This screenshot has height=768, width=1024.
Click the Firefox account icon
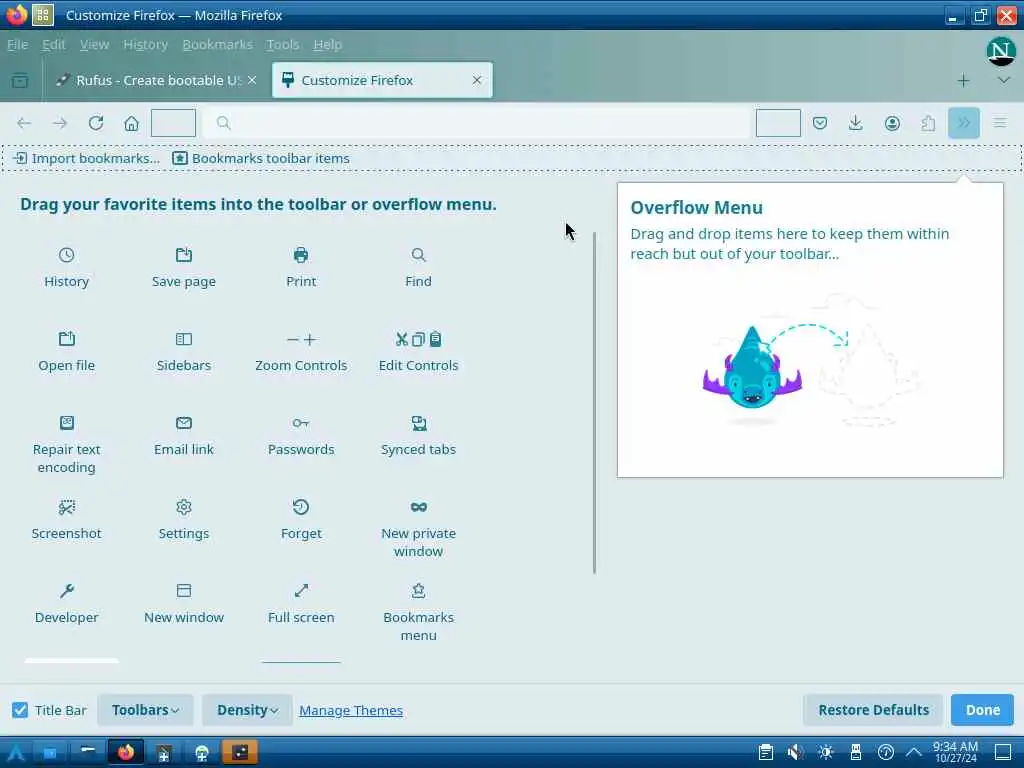point(892,123)
